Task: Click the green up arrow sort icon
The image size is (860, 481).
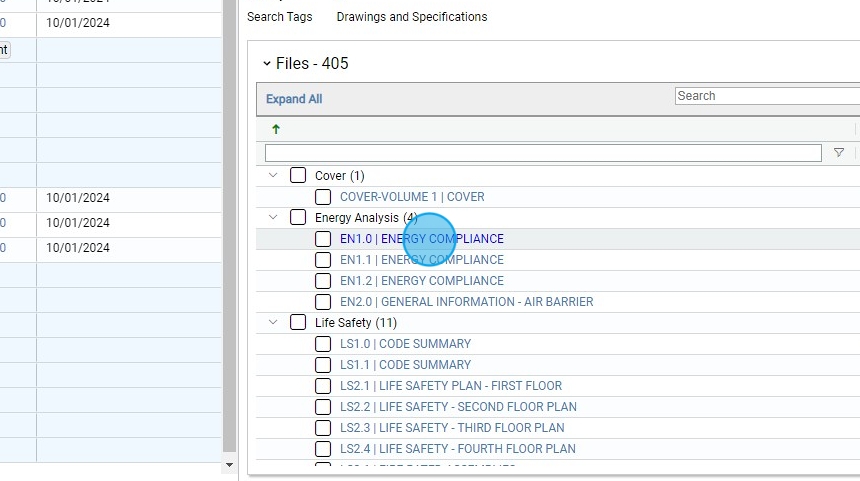Action: coord(276,129)
